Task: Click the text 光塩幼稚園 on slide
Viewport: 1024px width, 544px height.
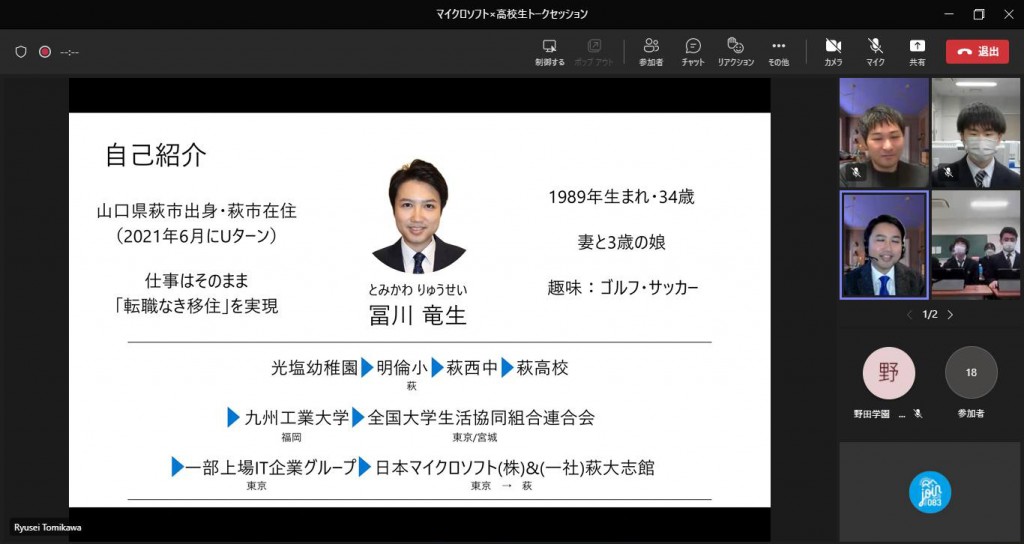Action: [x=315, y=368]
